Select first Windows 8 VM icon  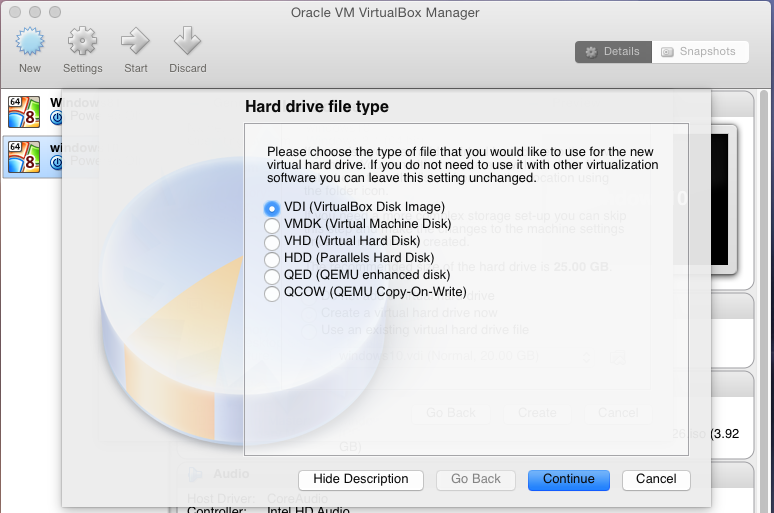point(23,110)
